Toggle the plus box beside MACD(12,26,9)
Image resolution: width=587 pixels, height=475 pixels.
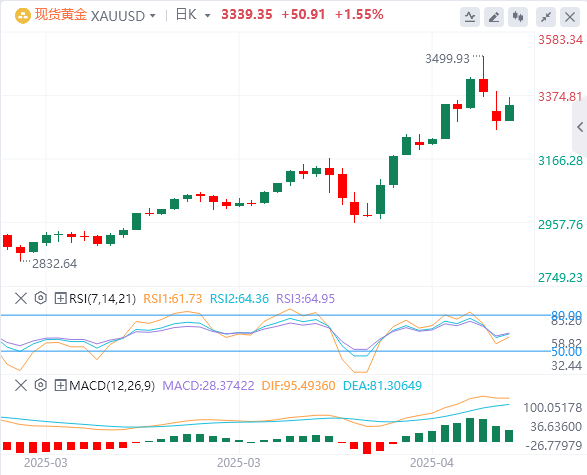click(x=60, y=386)
